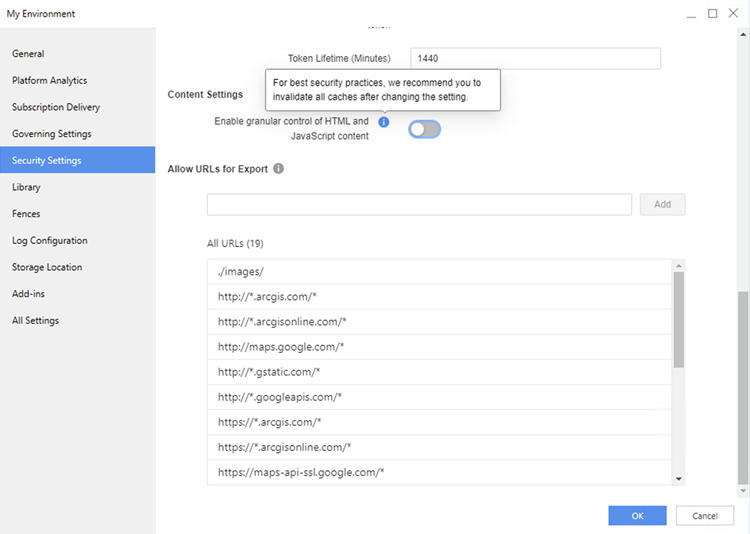Click Add button for export URL
This screenshot has height=534, width=750.
click(x=662, y=204)
